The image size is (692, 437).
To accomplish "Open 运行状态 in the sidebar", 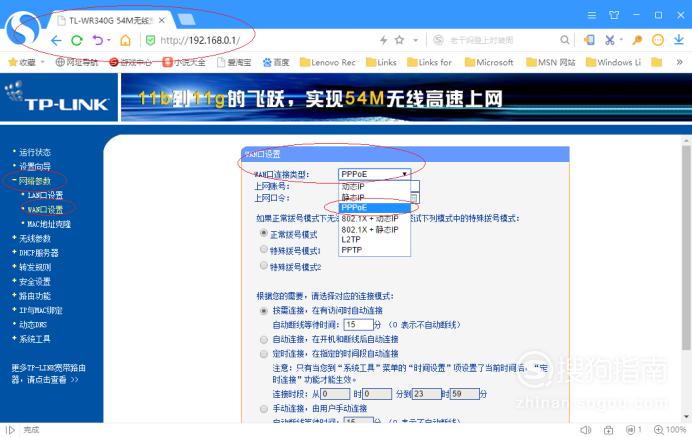I will click(x=35, y=152).
